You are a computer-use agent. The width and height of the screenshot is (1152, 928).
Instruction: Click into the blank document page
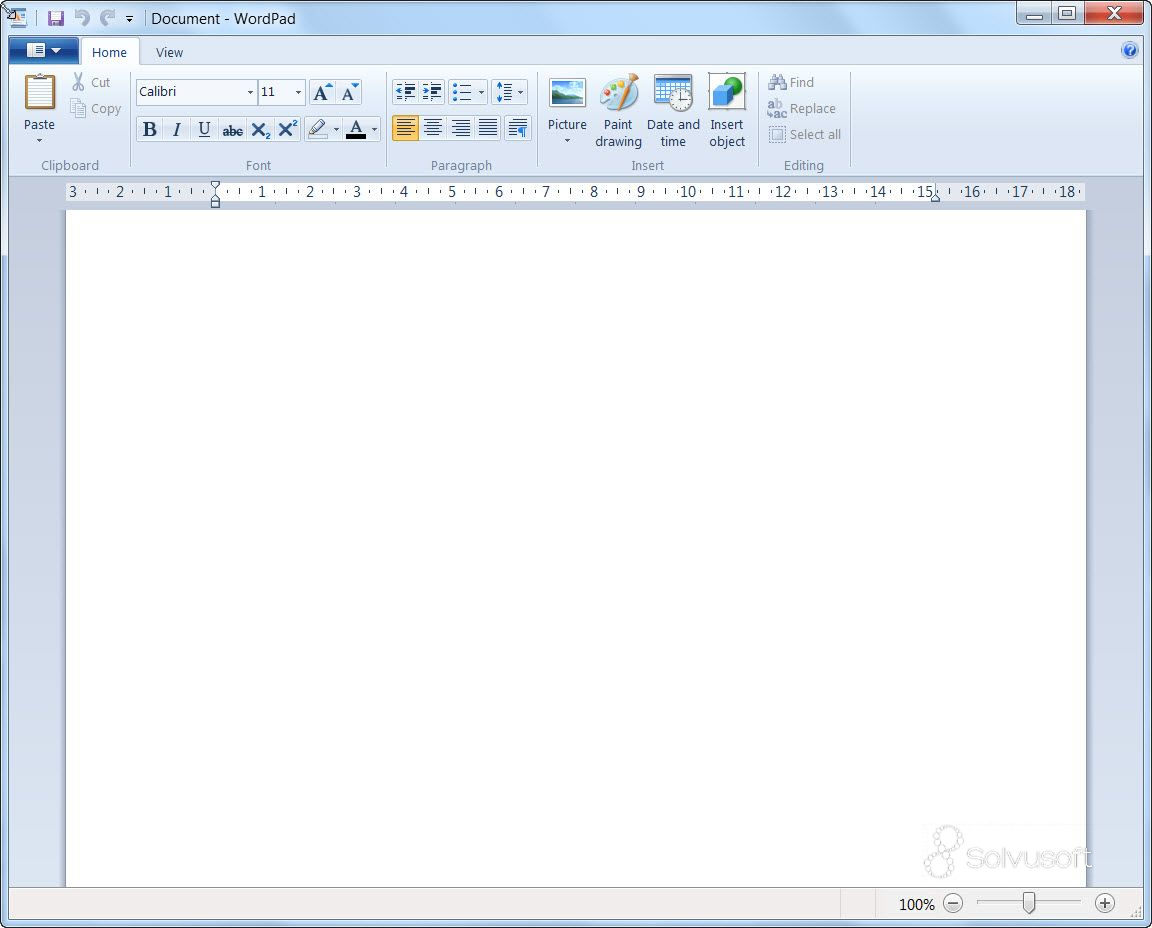575,548
